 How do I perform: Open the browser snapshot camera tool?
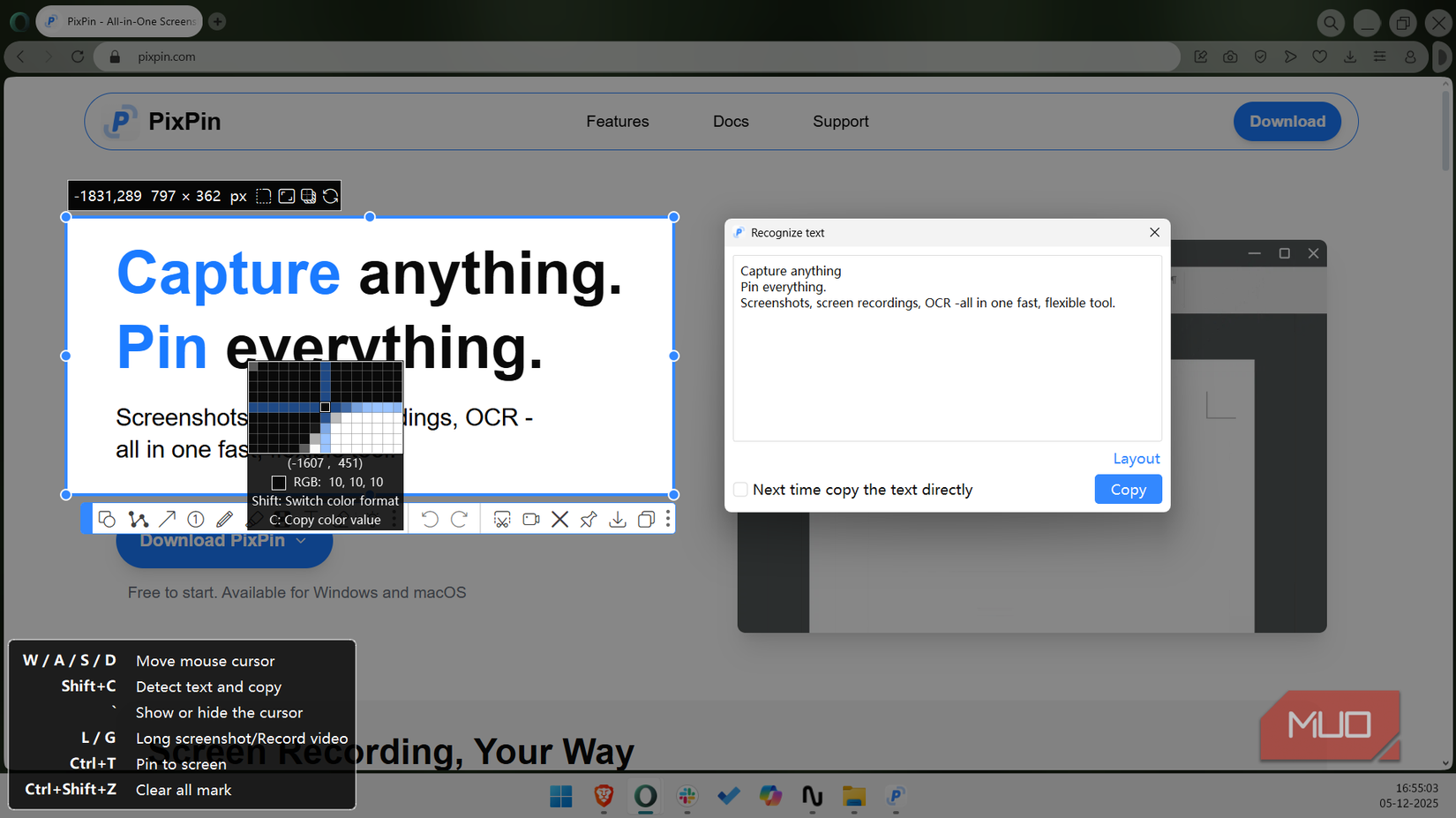(1230, 56)
